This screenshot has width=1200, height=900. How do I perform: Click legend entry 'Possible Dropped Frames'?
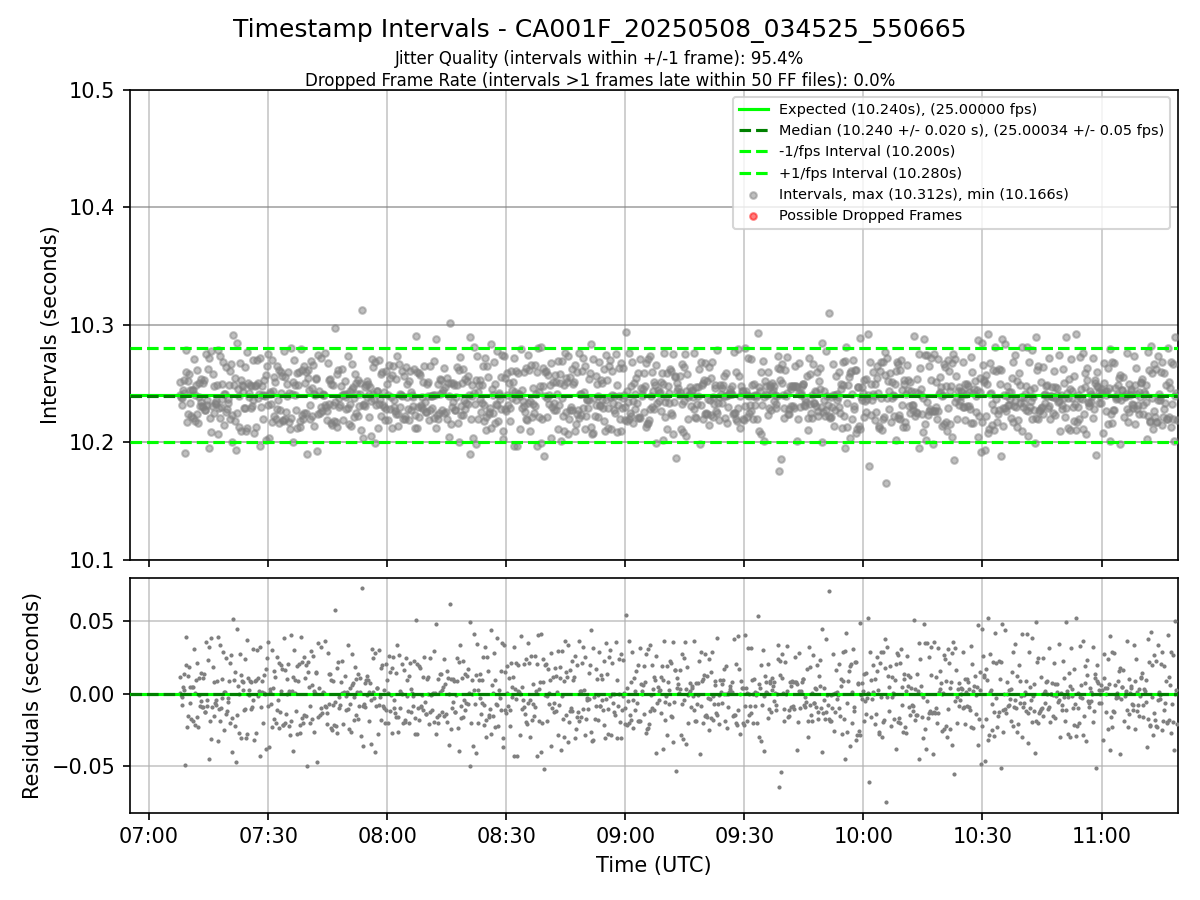pos(870,215)
